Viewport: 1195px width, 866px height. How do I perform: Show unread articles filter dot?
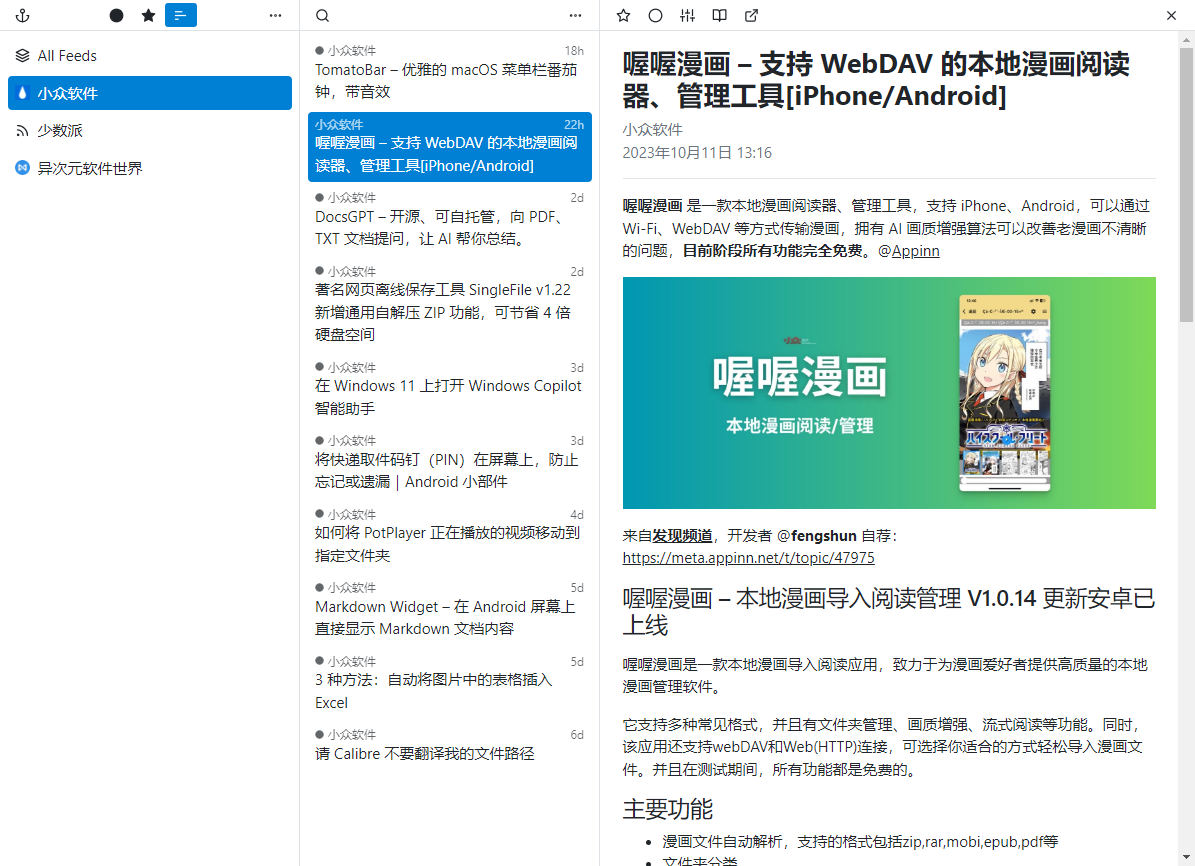pos(116,15)
